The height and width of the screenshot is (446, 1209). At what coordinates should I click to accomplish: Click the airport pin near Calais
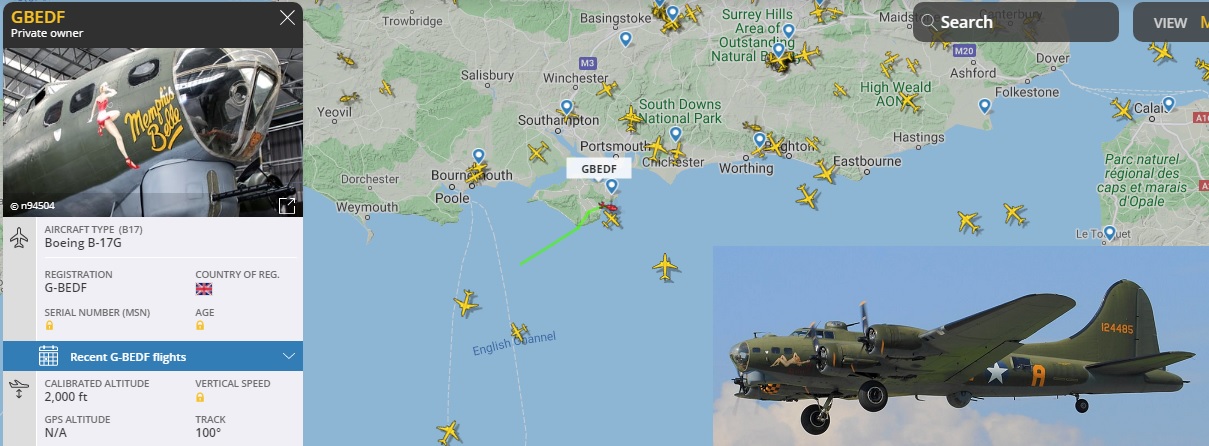(1168, 104)
